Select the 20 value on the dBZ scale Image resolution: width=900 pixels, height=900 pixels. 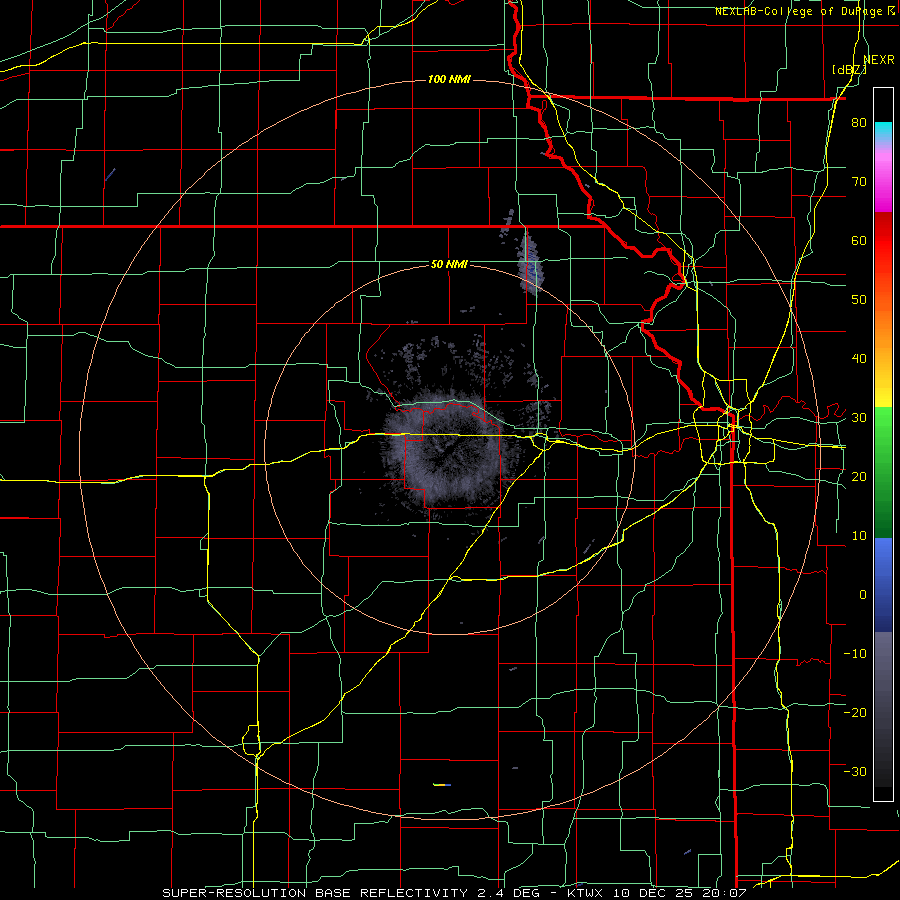tap(859, 476)
